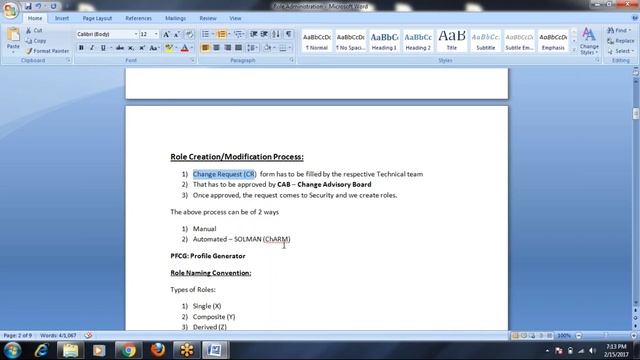Apply the No Spacing style
This screenshot has width=640, height=360.
(x=350, y=41)
